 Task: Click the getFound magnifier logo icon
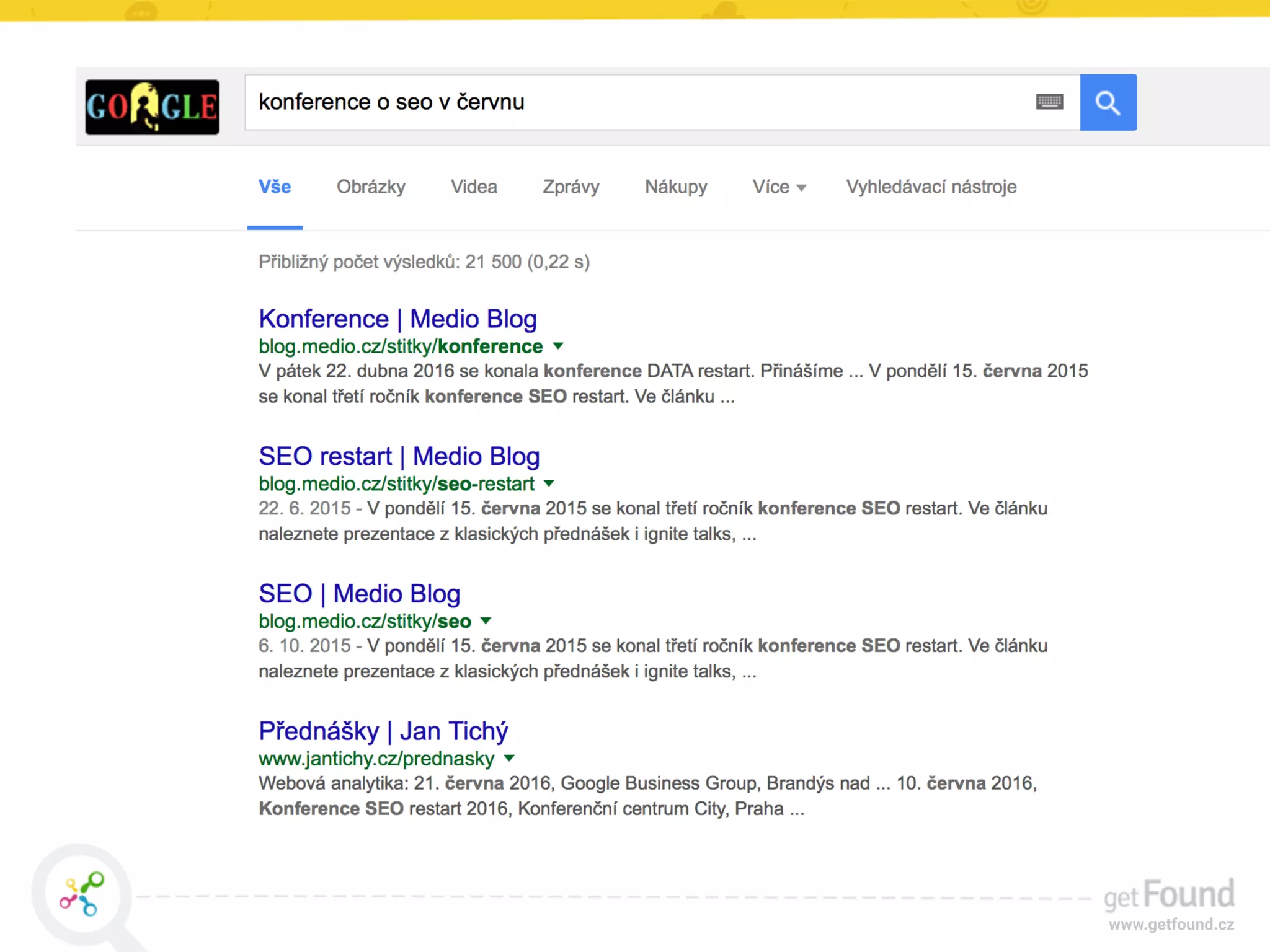(82, 894)
